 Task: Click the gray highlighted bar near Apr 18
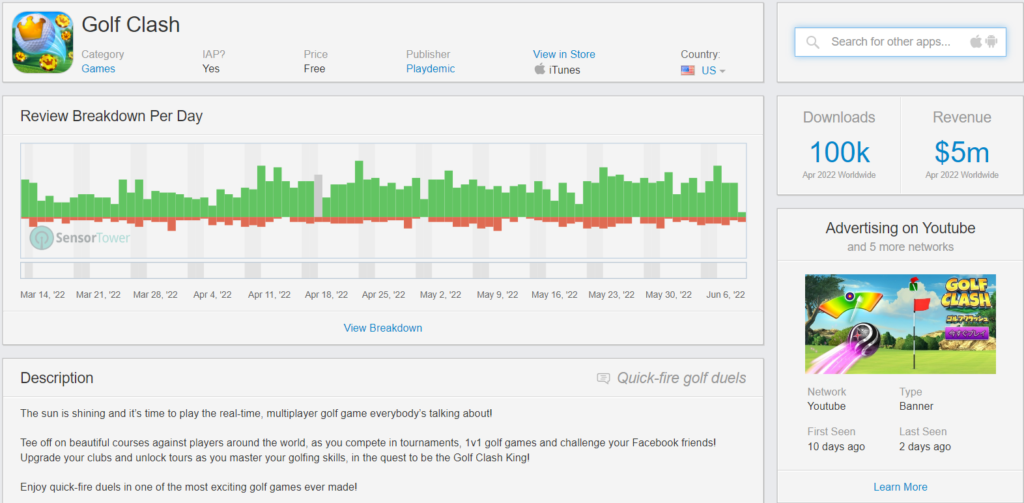[318, 196]
